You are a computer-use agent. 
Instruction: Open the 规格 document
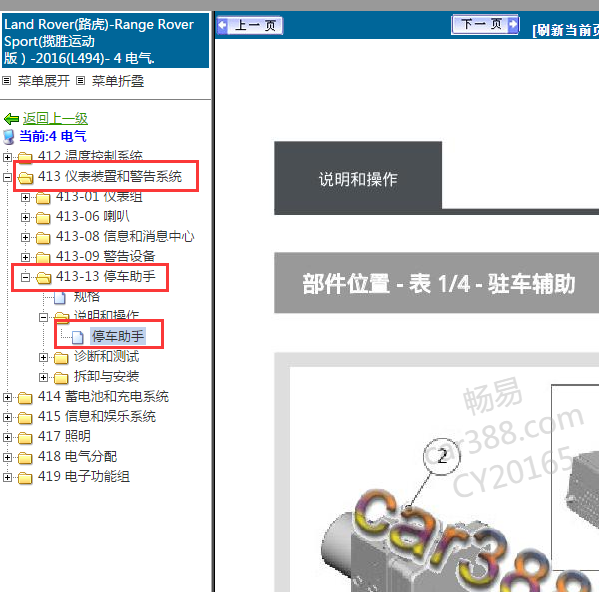[x=87, y=296]
